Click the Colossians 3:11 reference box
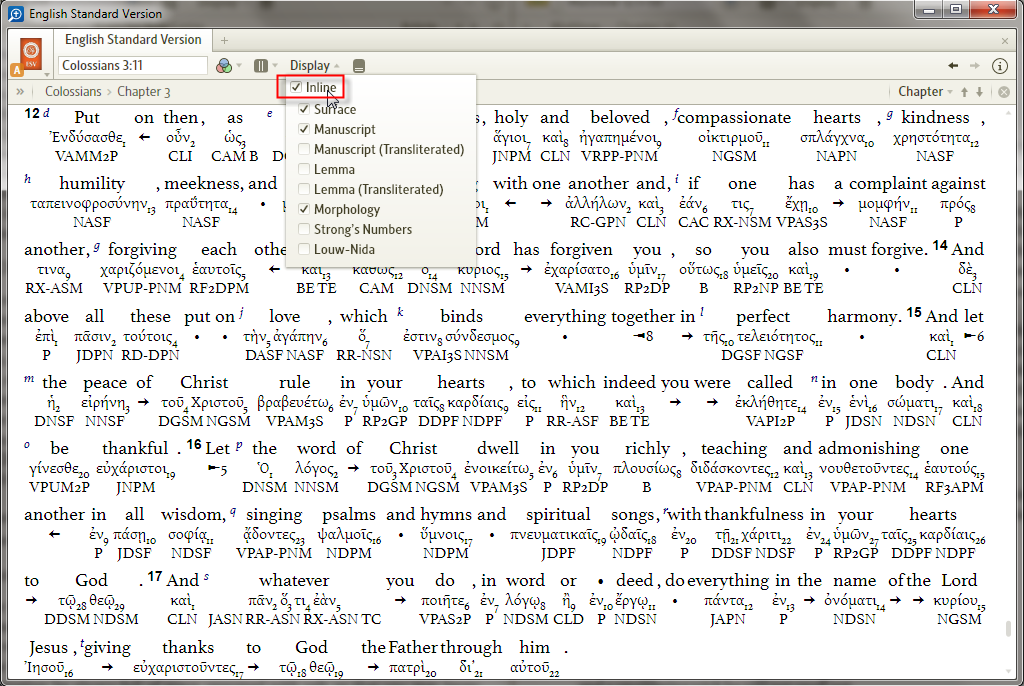Viewport: 1024px width, 686px height. tap(133, 65)
